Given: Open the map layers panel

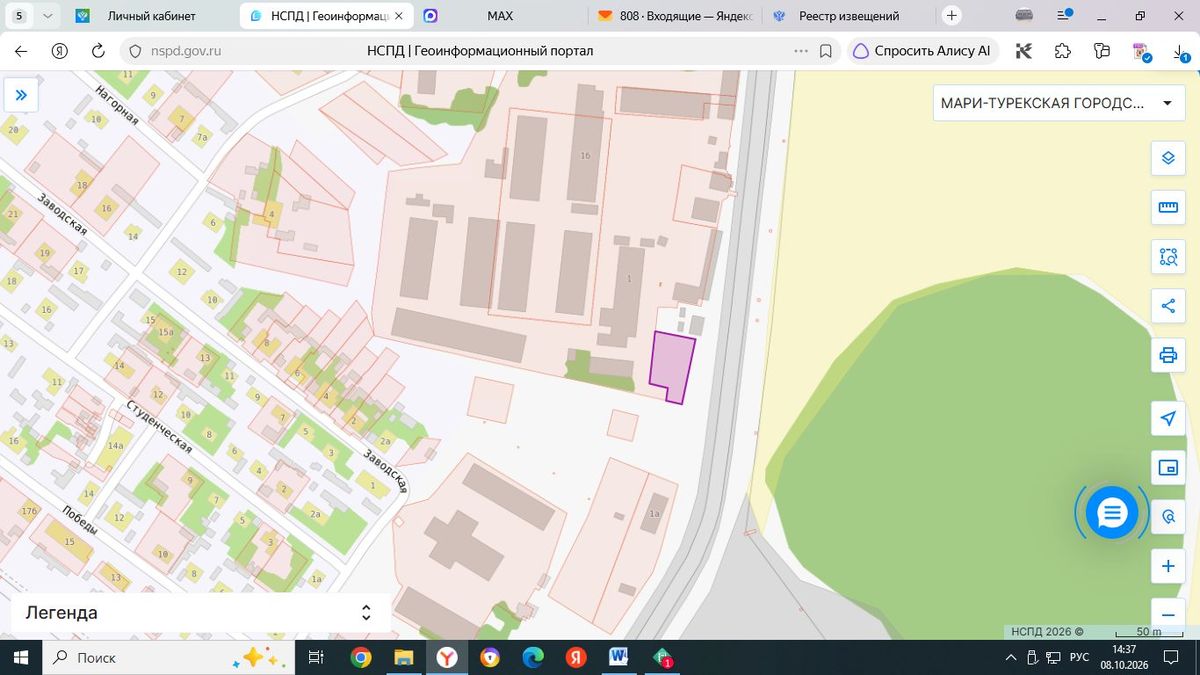Looking at the screenshot, I should coord(1167,158).
